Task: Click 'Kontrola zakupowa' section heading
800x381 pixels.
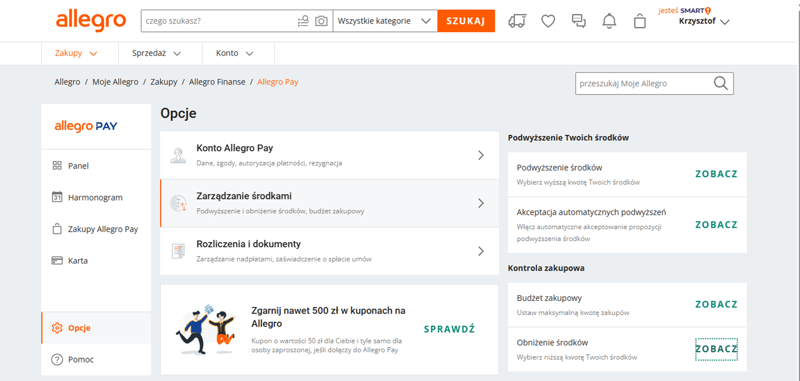Action: [546, 268]
